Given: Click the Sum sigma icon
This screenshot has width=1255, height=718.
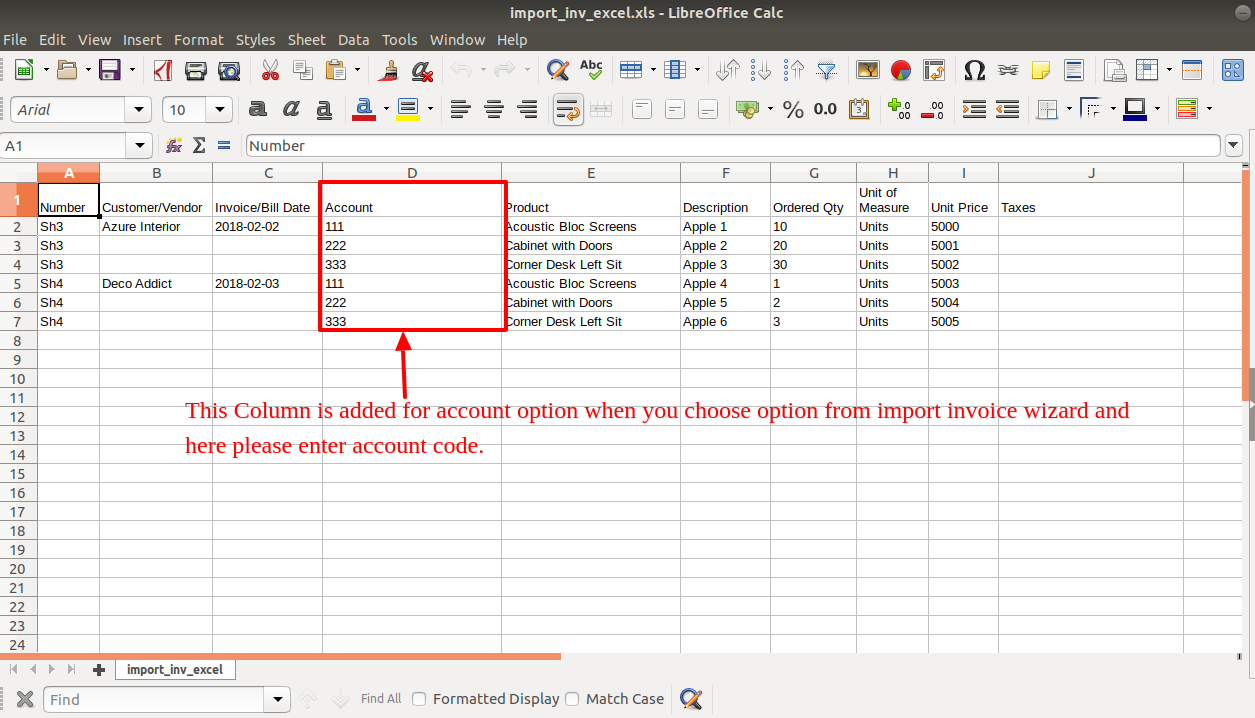Looking at the screenshot, I should 199,146.
